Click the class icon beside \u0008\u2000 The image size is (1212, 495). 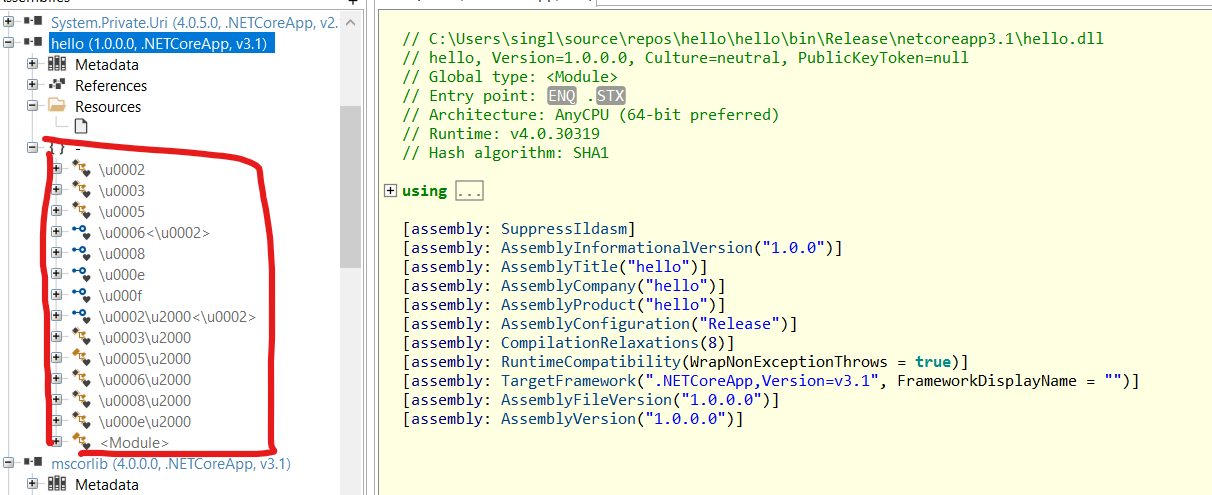[82, 400]
